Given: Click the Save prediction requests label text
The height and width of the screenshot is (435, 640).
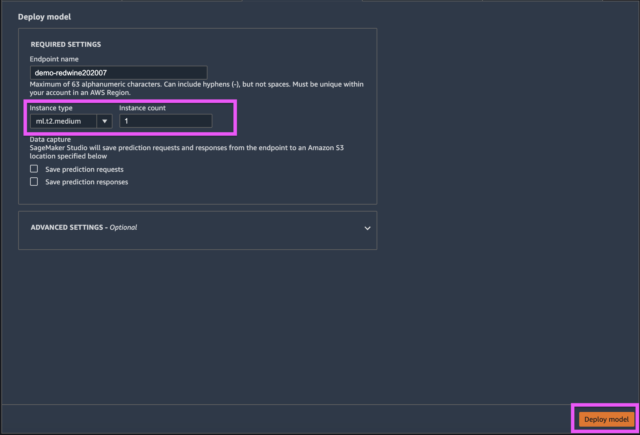Looking at the screenshot, I should click(x=84, y=169).
